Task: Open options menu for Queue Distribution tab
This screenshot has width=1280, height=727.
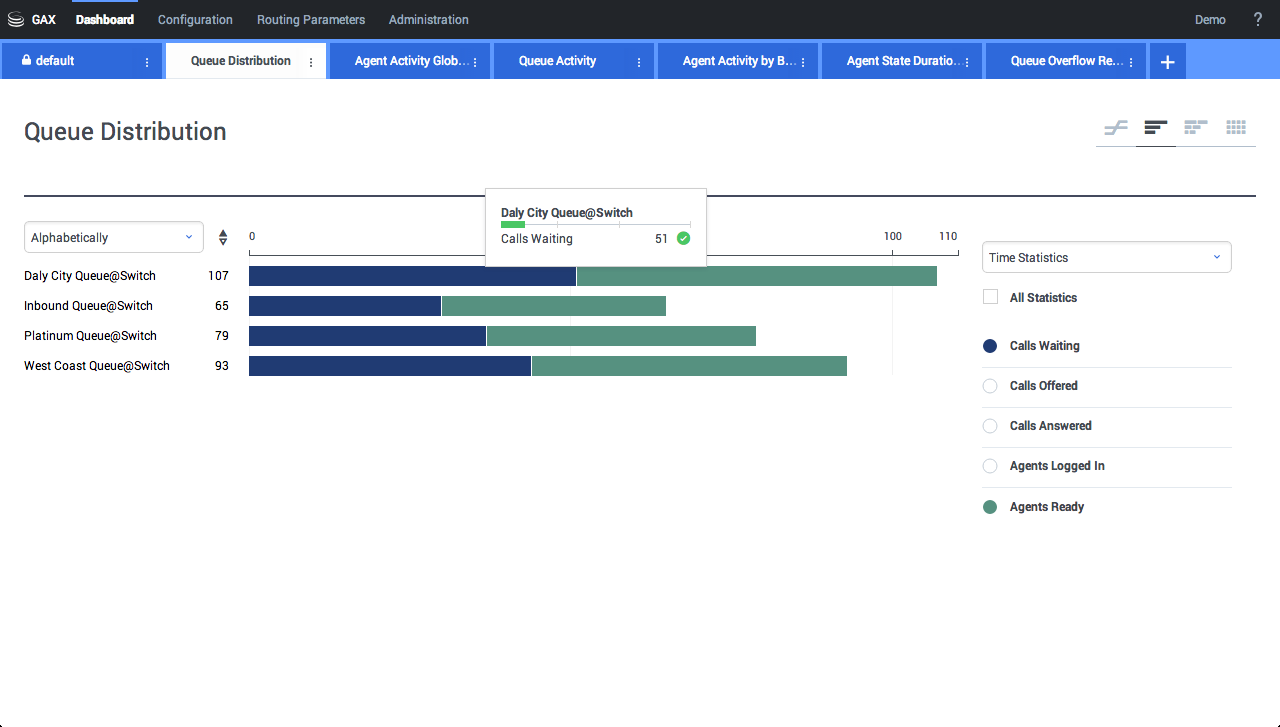Action: click(x=311, y=62)
